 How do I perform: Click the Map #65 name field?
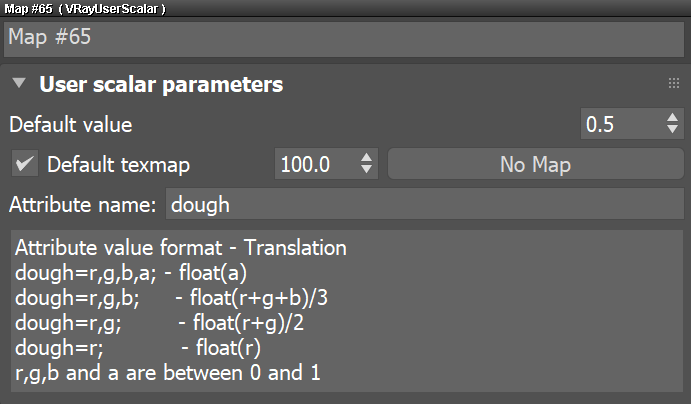[x=345, y=40]
